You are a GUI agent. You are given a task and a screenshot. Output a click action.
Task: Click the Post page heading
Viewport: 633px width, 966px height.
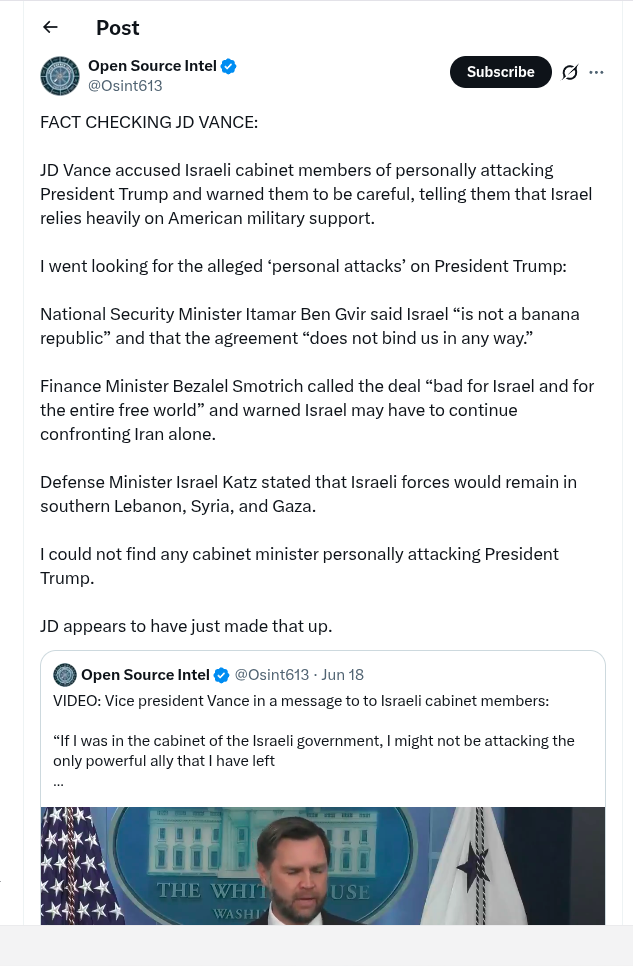click(118, 28)
